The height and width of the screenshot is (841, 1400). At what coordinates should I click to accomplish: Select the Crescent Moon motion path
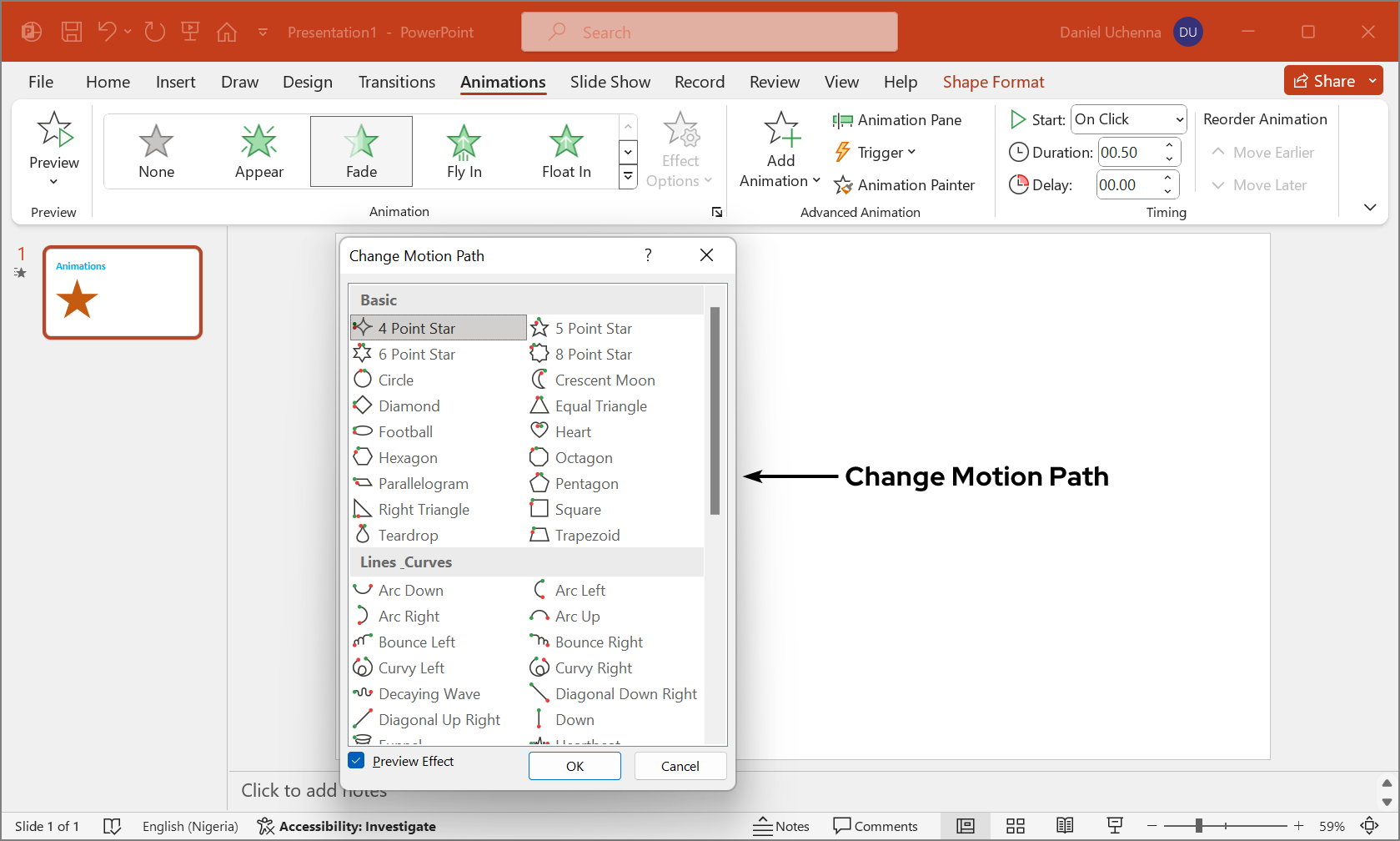tap(605, 380)
